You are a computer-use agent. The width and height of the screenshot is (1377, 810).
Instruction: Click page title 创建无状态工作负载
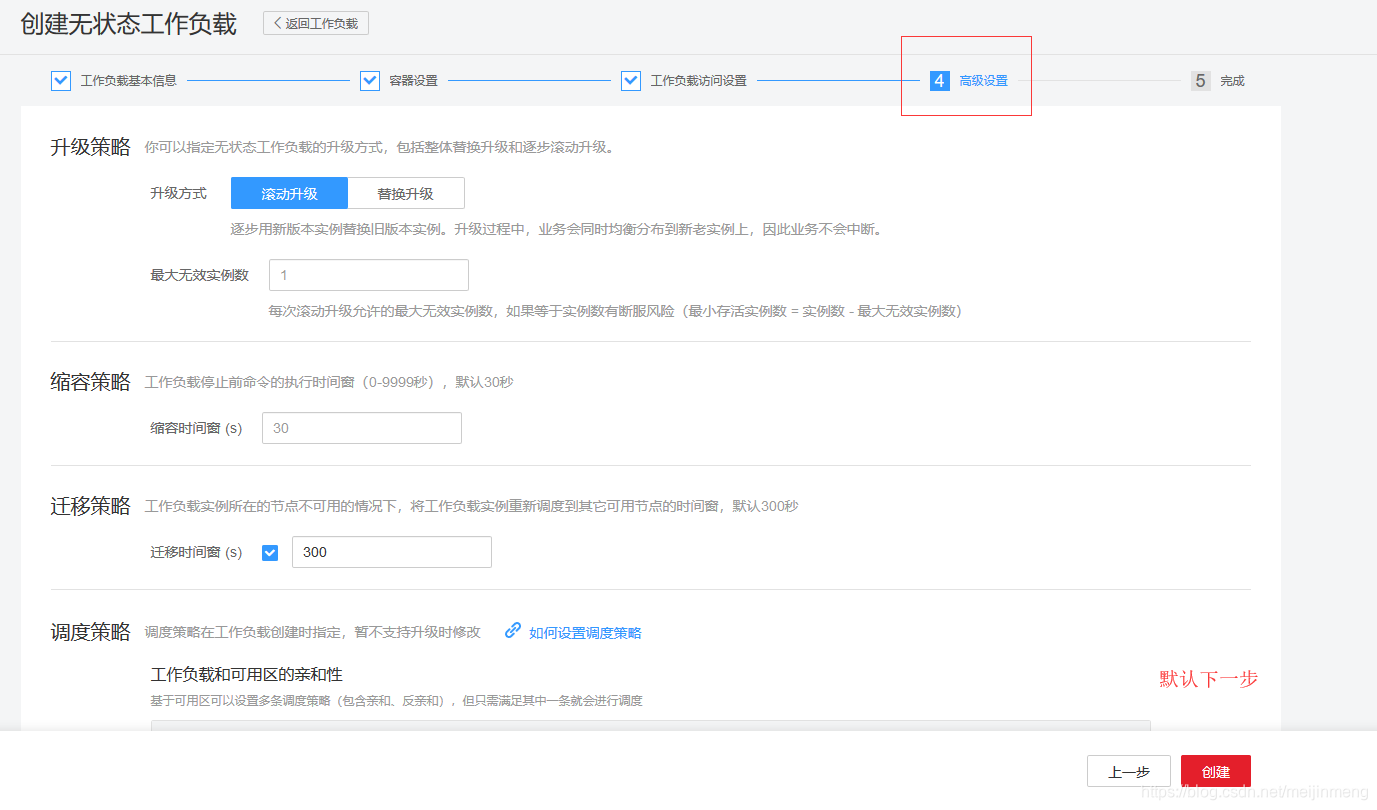coord(129,24)
